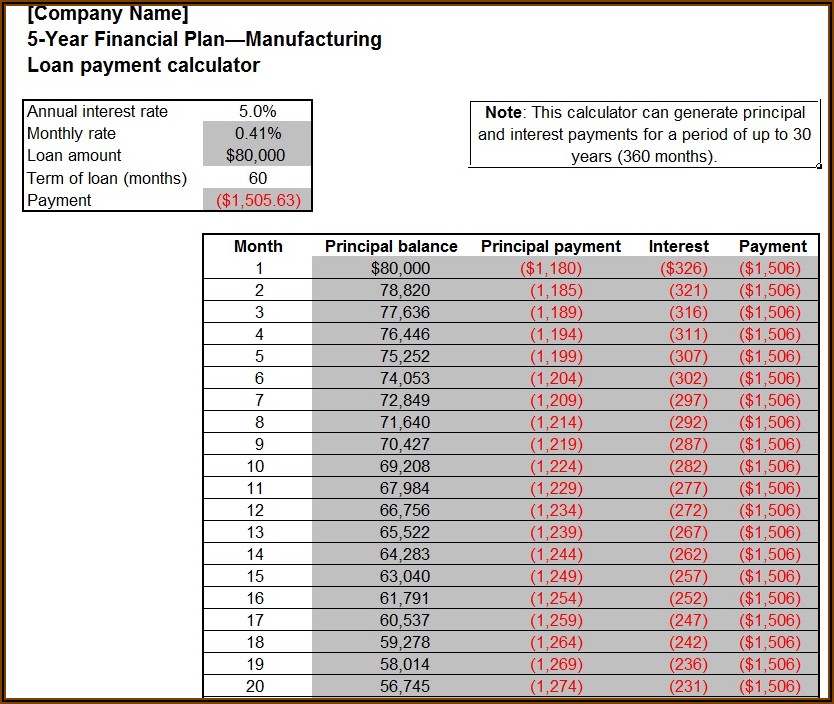Click the calculated Payment ($1,505.63) cell
The width and height of the screenshot is (834, 704).
point(257,200)
